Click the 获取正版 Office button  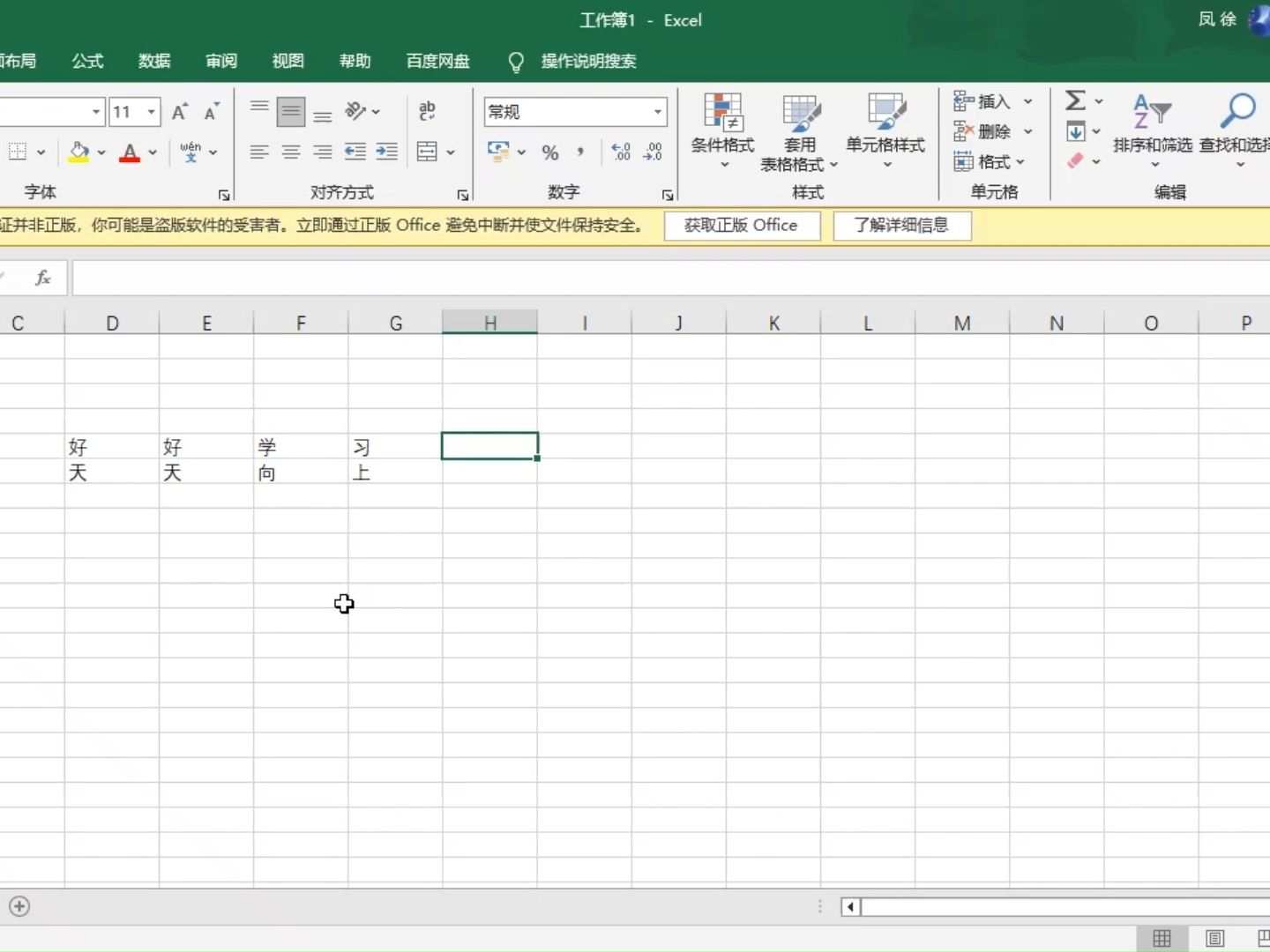coord(741,226)
